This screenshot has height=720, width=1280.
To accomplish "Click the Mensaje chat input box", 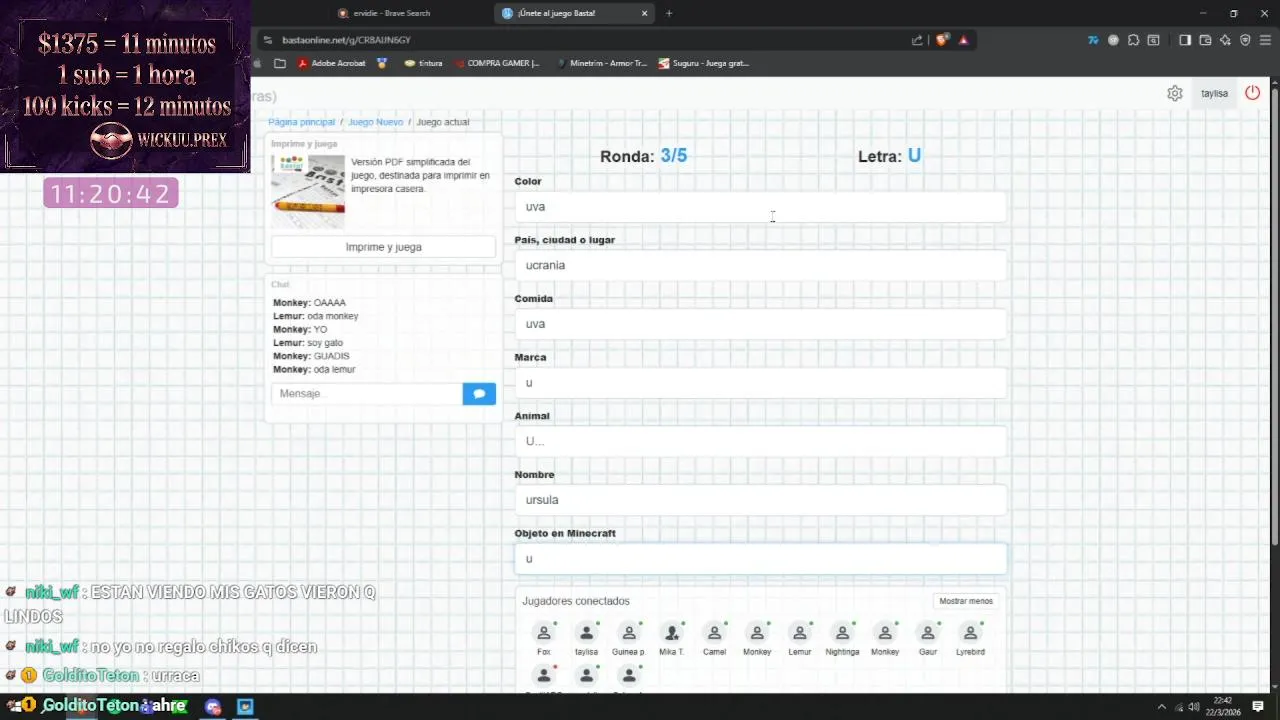I will 367,394.
